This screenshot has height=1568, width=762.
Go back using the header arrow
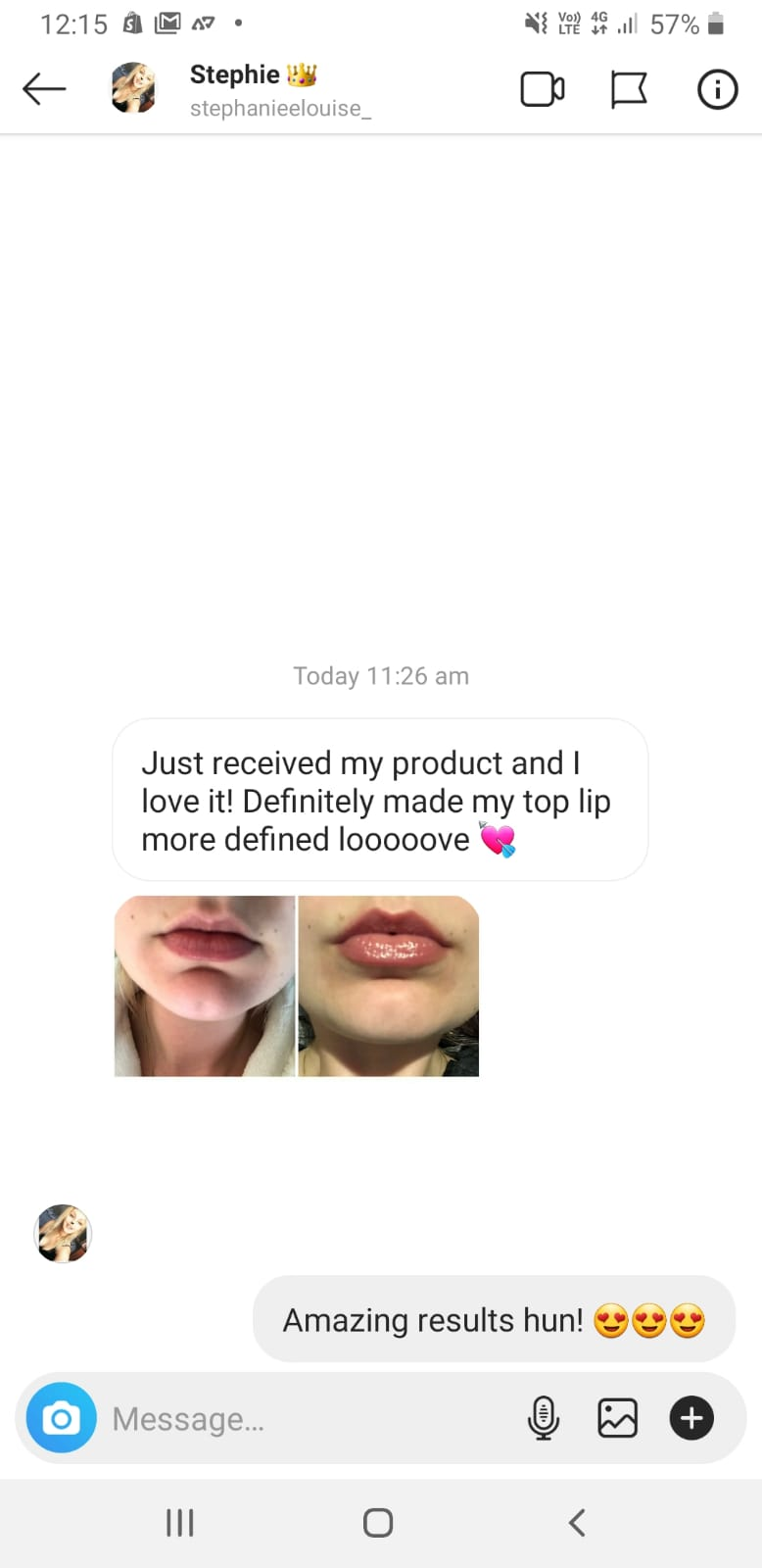[x=44, y=89]
